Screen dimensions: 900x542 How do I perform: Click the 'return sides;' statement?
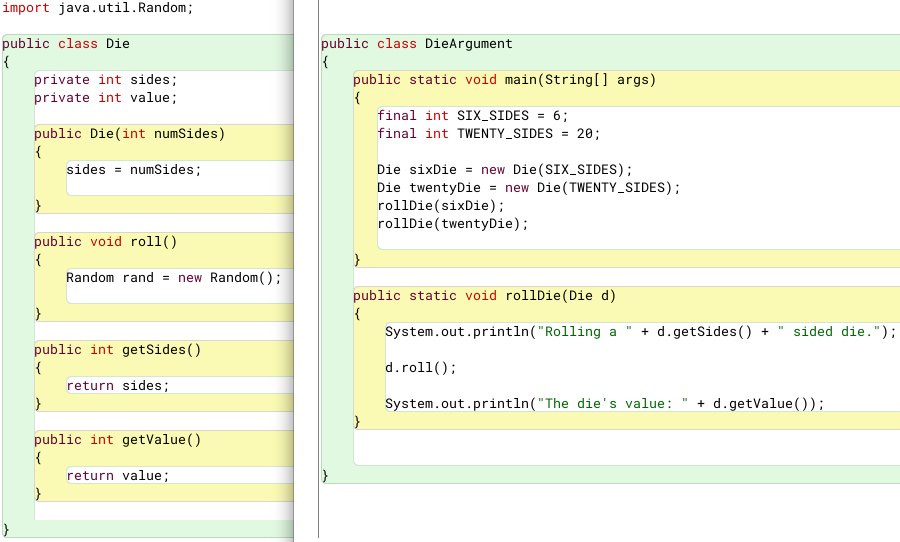coord(118,386)
